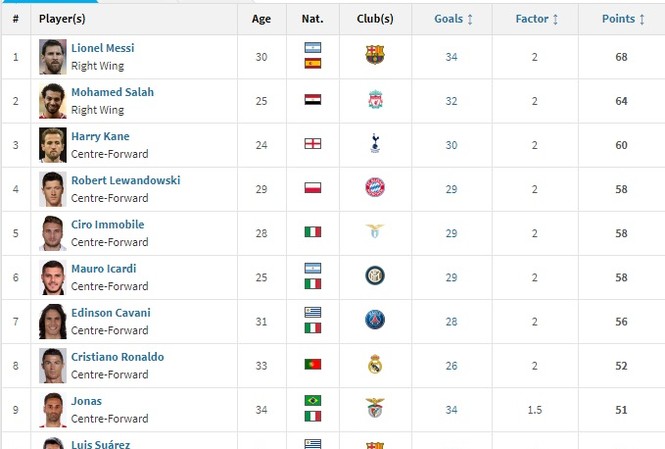Click the Tottenham Hotspur club crest
The height and width of the screenshot is (449, 665).
point(375,143)
